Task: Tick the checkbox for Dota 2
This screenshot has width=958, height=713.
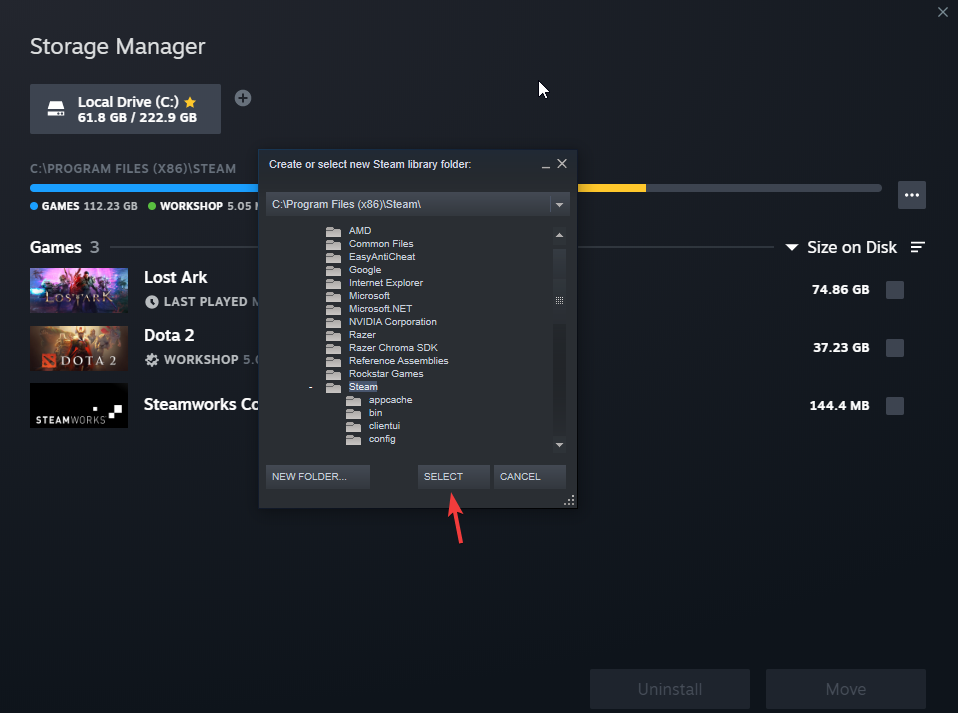Action: pyautogui.click(x=894, y=348)
